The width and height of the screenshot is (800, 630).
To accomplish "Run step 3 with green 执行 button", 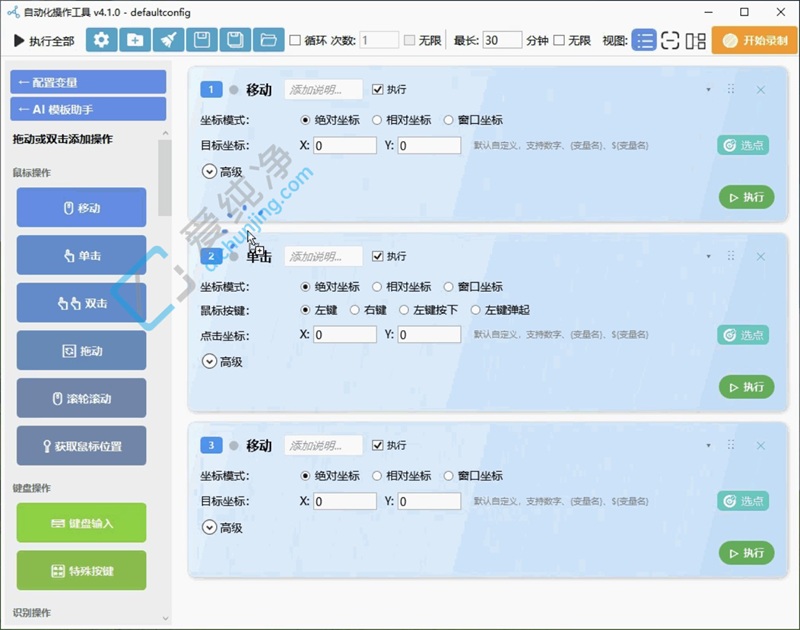I will coord(746,553).
